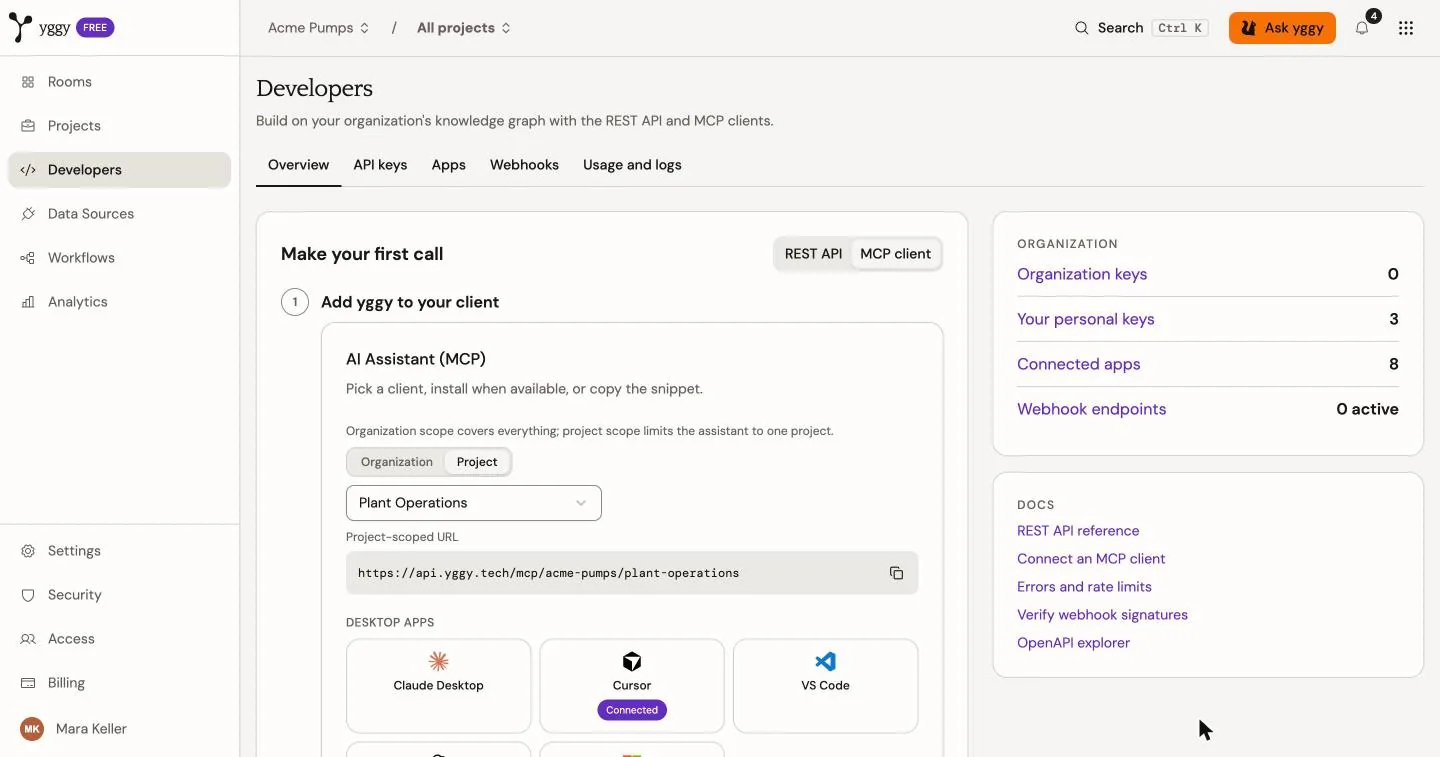Switch to MCP client mode
This screenshot has width=1440, height=757.
coord(895,254)
